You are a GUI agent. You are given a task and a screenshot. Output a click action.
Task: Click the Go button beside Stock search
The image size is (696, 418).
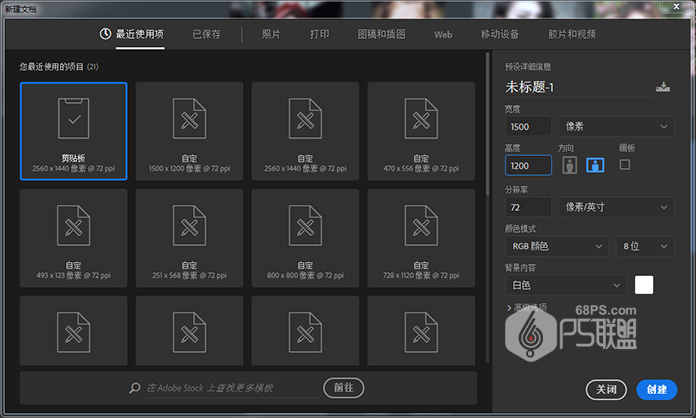click(344, 388)
